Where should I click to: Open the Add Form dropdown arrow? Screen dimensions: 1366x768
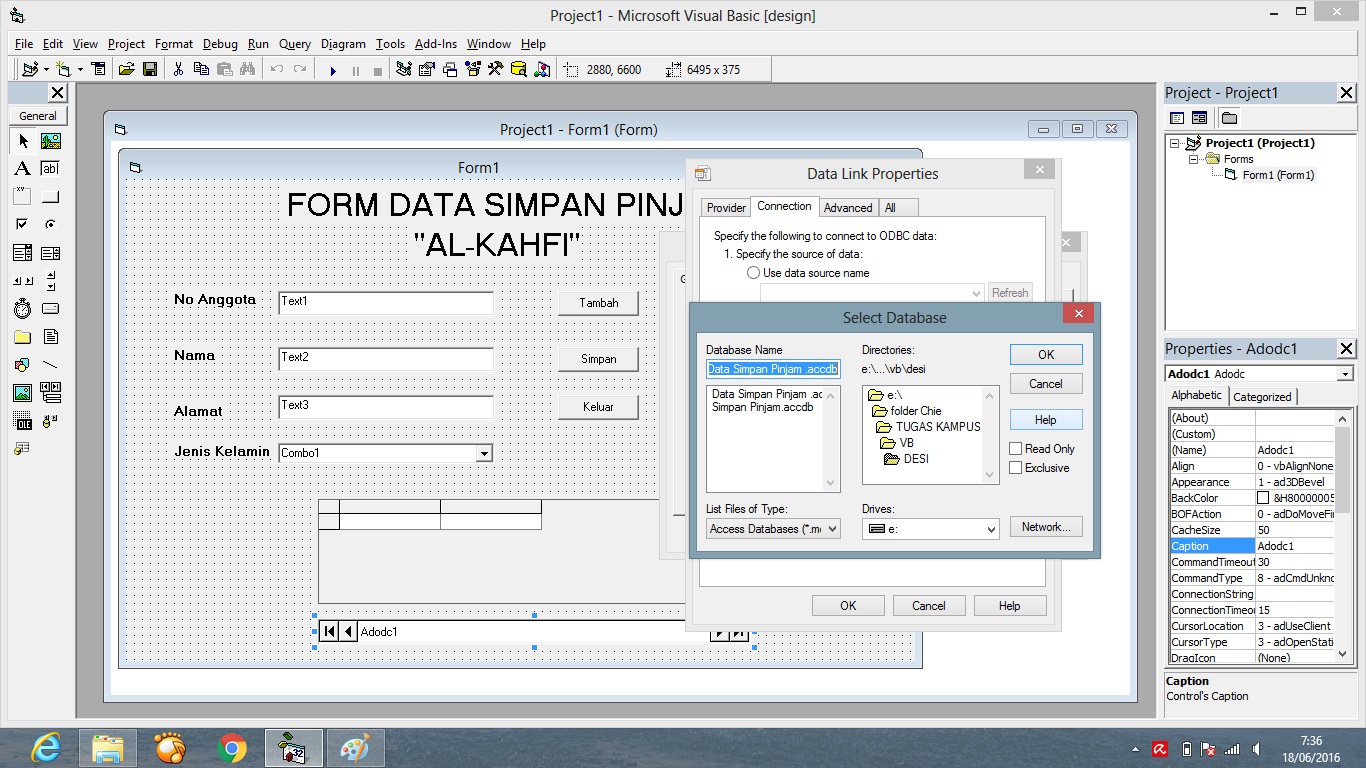click(x=80, y=70)
